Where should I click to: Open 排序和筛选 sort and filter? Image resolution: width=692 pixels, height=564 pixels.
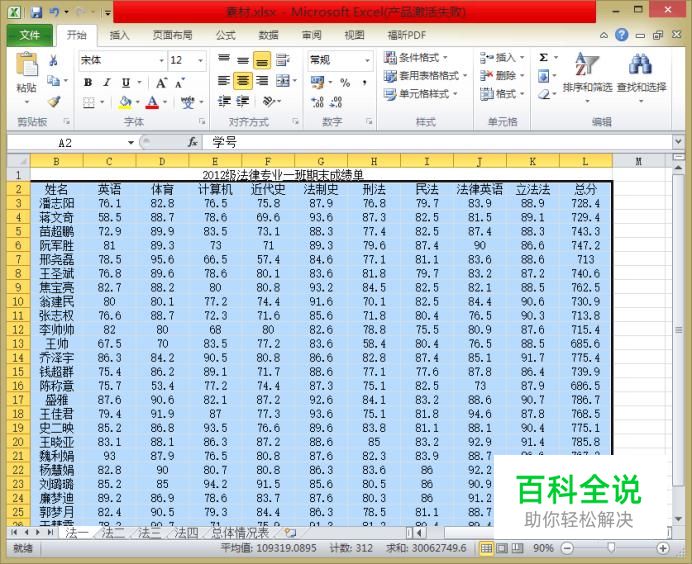(587, 77)
